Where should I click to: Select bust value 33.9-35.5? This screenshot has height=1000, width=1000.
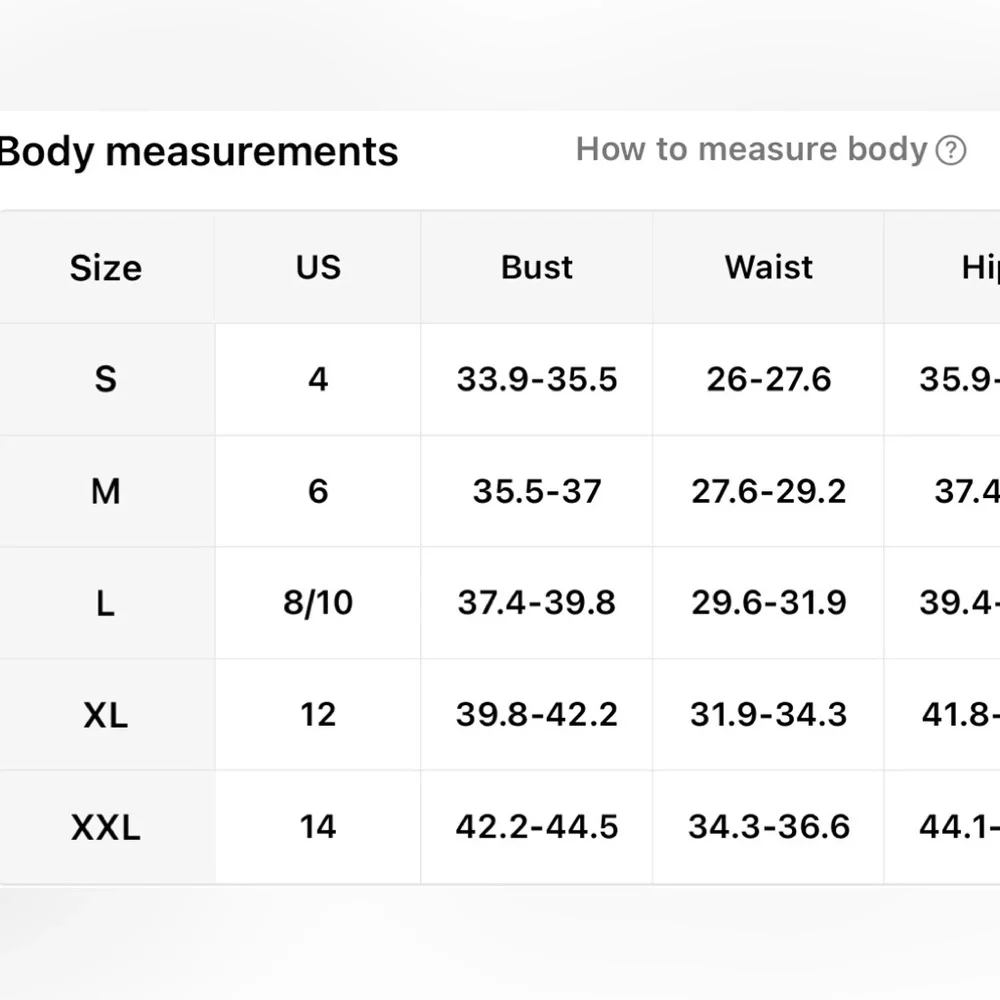click(x=537, y=379)
